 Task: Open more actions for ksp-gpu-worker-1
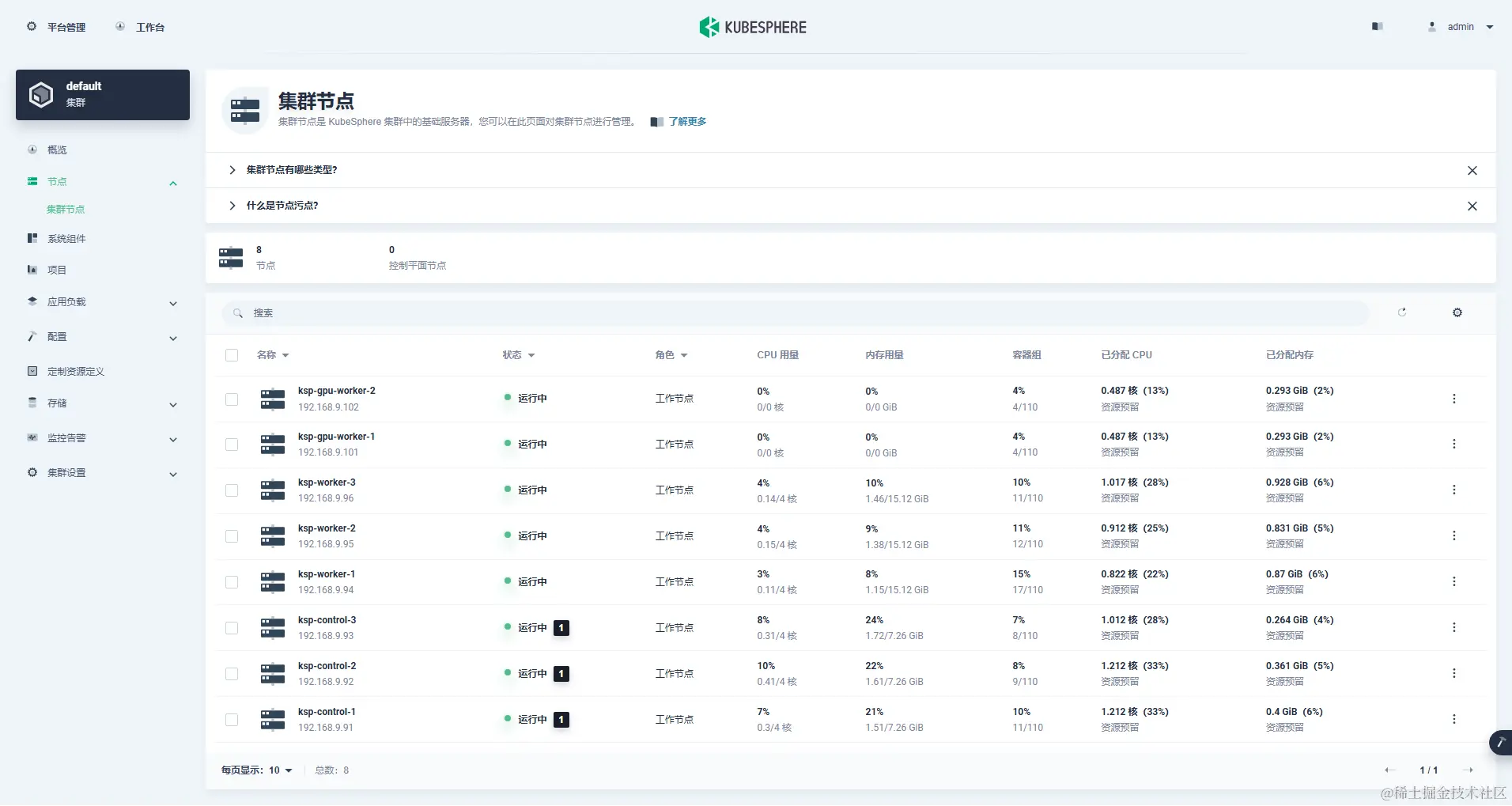[x=1453, y=444]
